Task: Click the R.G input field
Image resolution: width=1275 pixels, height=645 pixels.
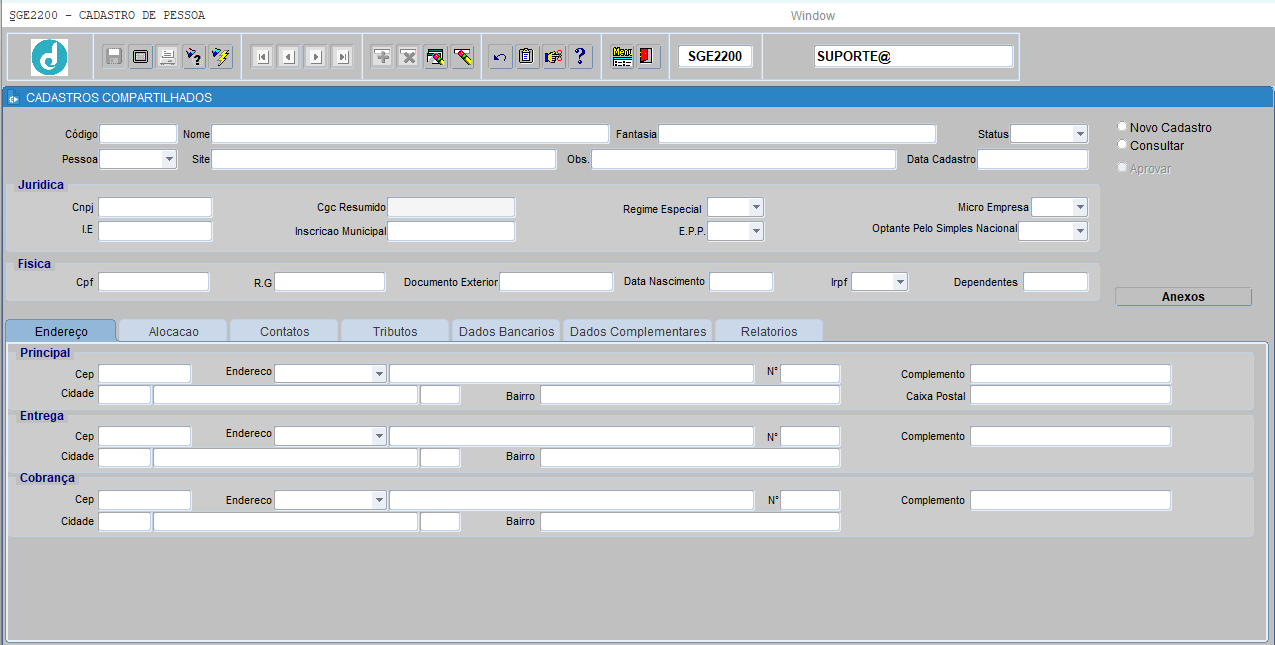Action: tap(330, 282)
